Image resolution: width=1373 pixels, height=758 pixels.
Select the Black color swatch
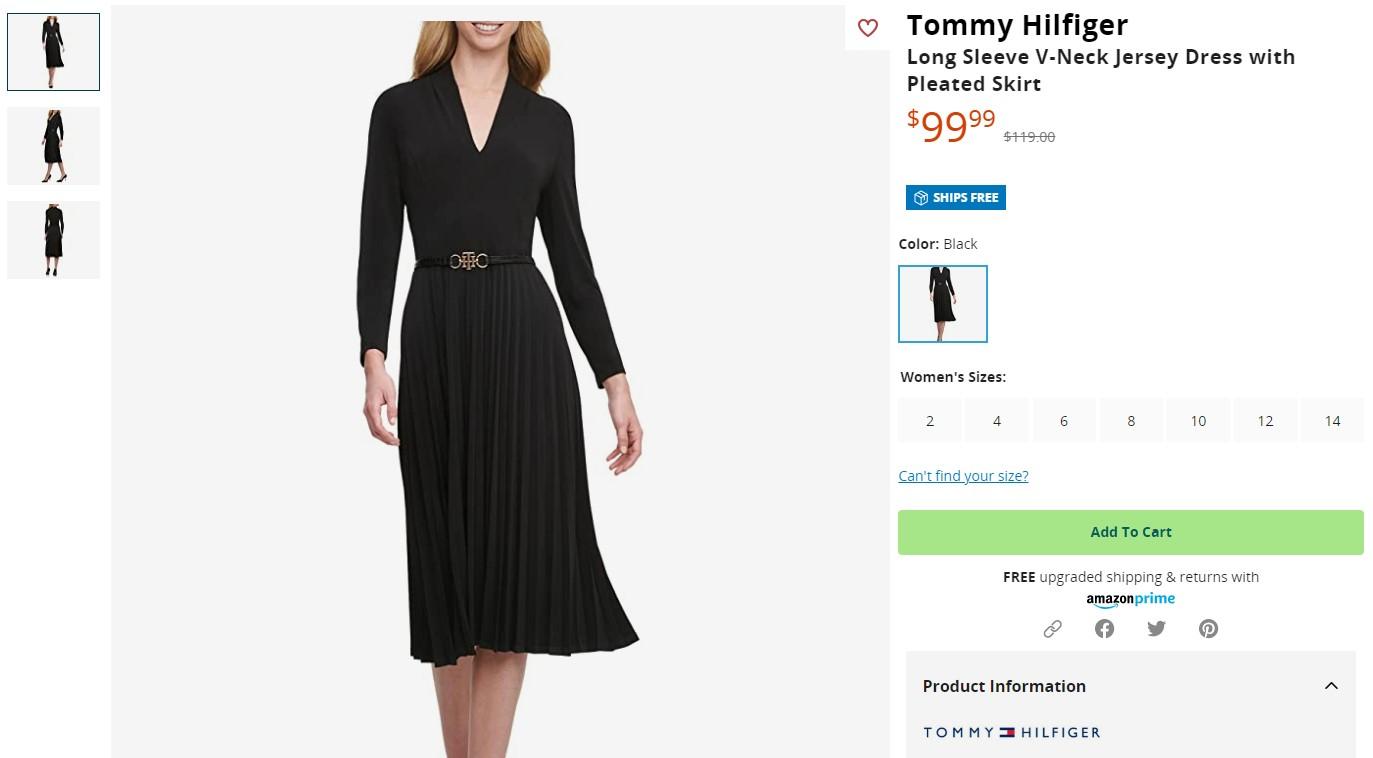[942, 304]
